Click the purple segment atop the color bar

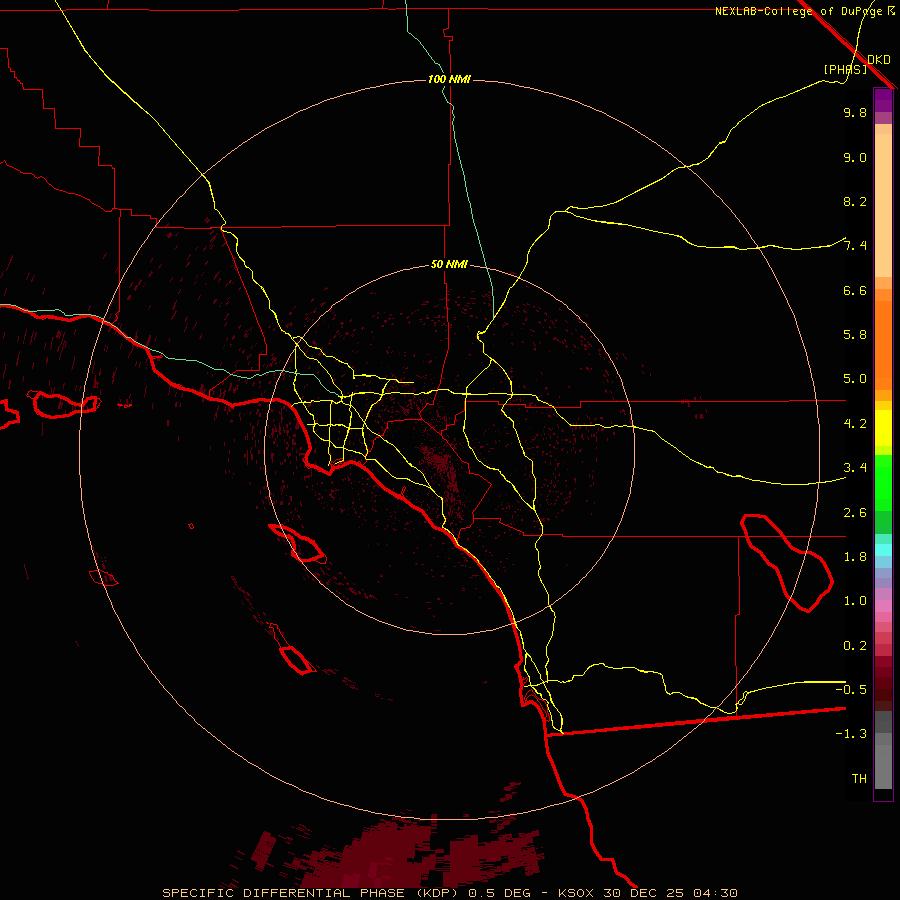[x=883, y=100]
